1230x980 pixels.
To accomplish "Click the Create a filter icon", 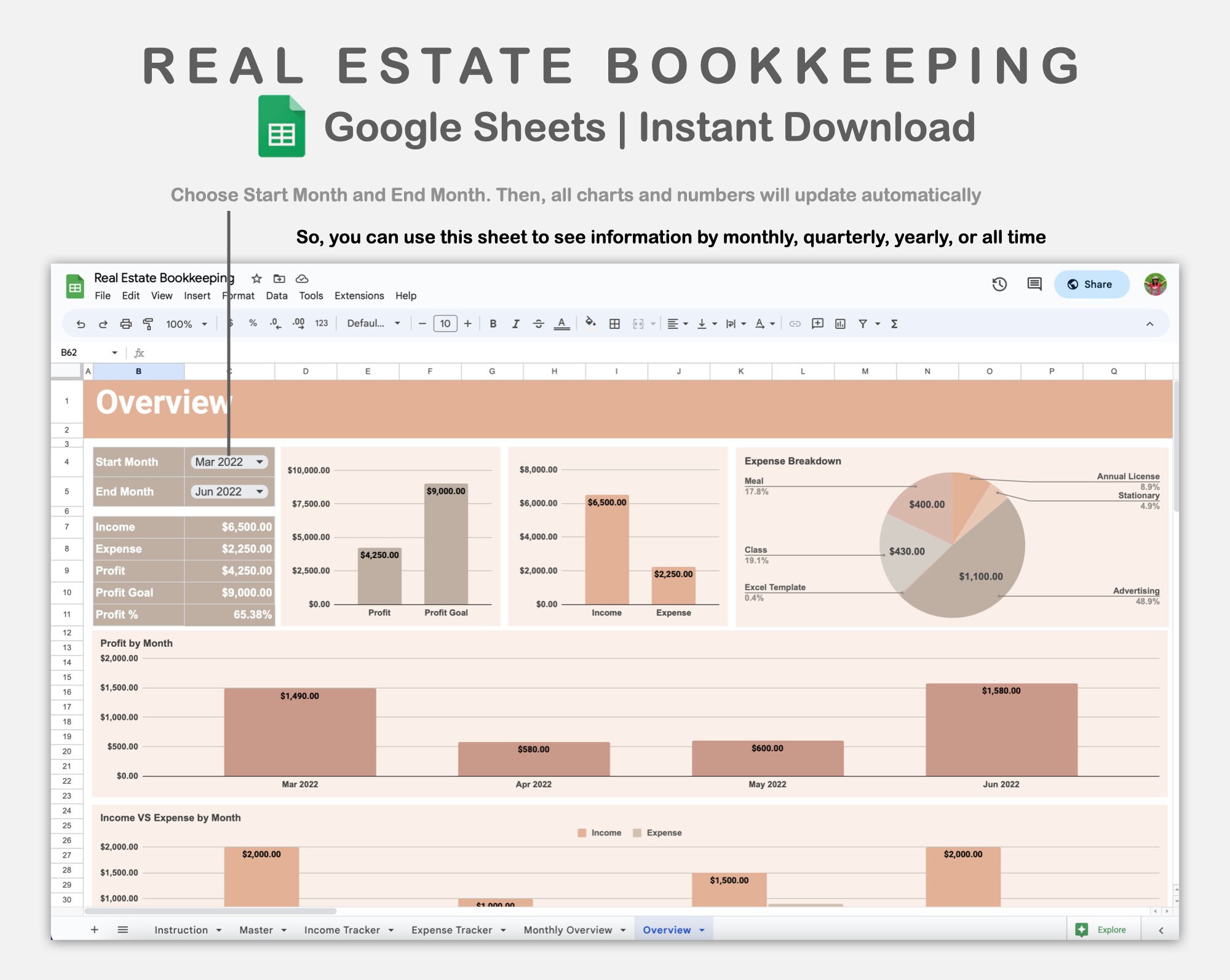I will pyautogui.click(x=863, y=324).
